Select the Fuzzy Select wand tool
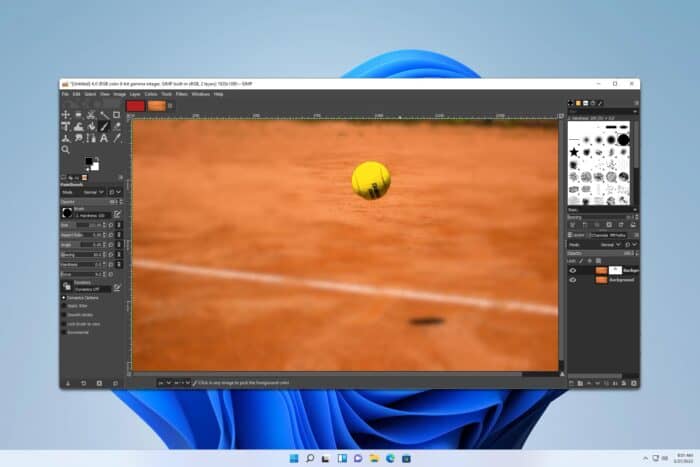The width and height of the screenshot is (700, 467). pyautogui.click(x=104, y=115)
